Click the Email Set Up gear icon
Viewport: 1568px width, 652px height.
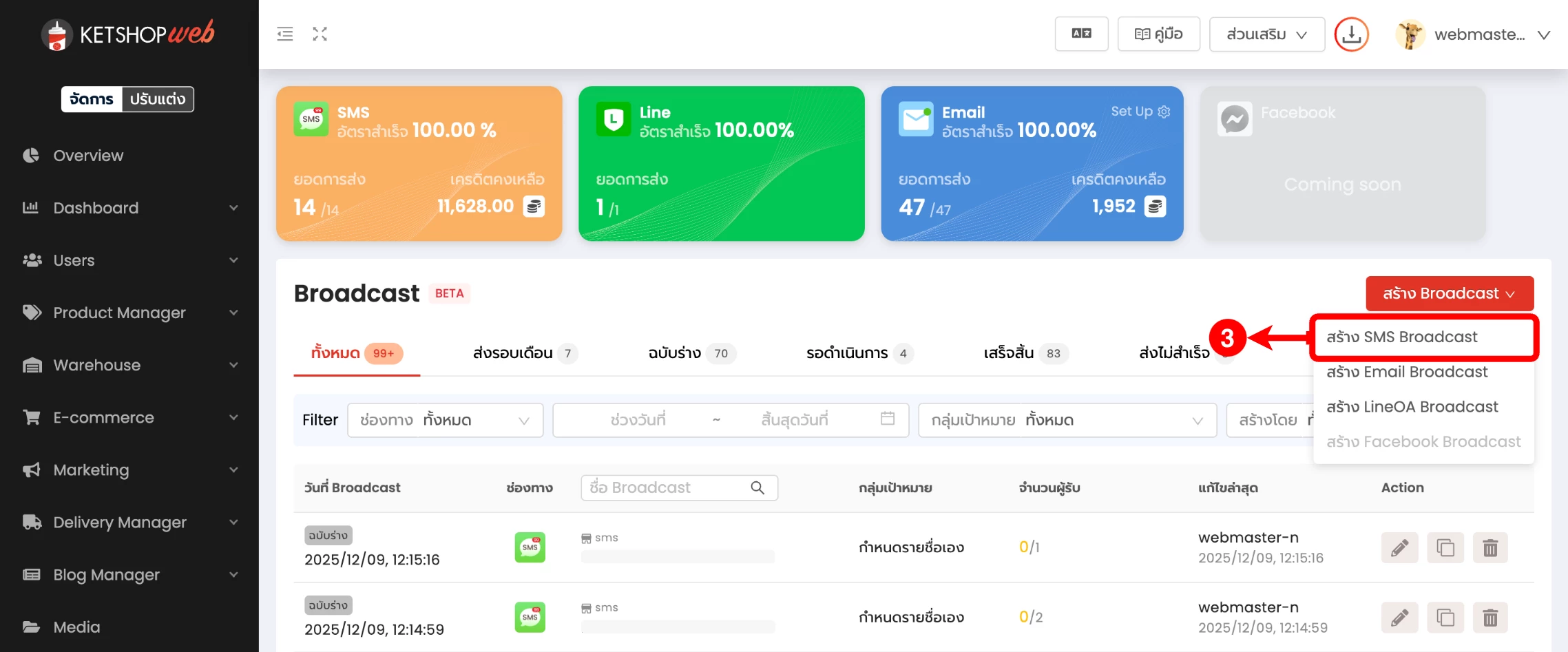pyautogui.click(x=1164, y=112)
